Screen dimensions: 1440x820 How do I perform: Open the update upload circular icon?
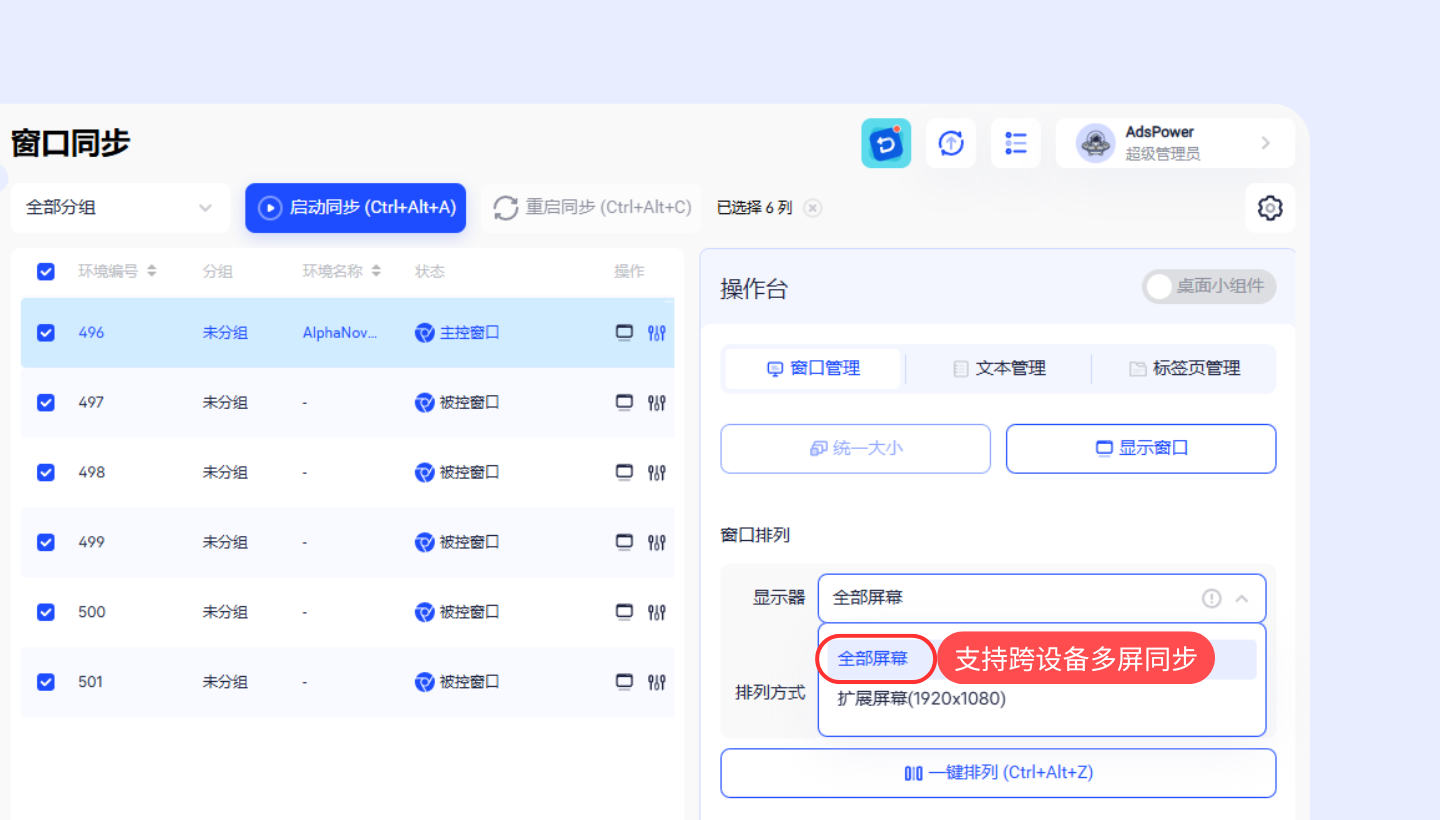click(x=951, y=143)
